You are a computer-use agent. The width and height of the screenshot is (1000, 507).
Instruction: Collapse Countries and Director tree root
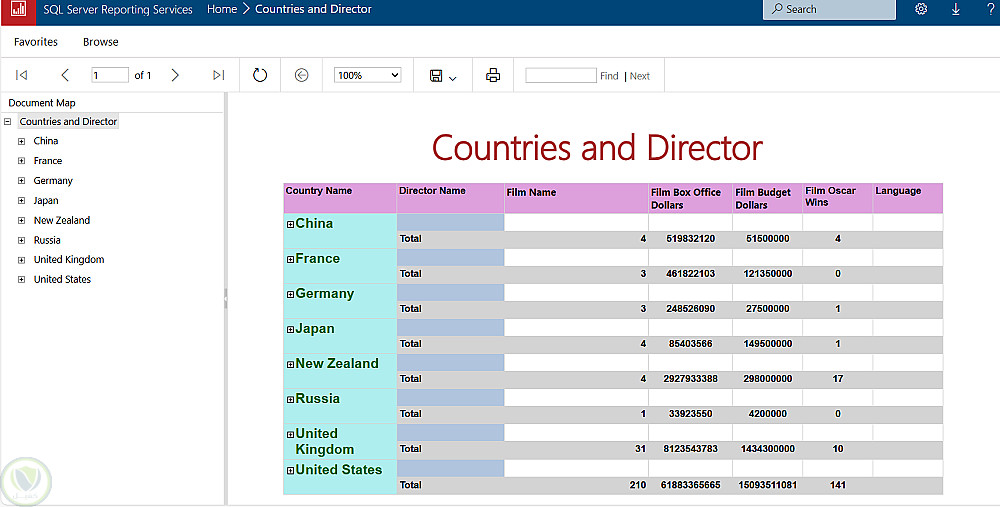[8, 122]
